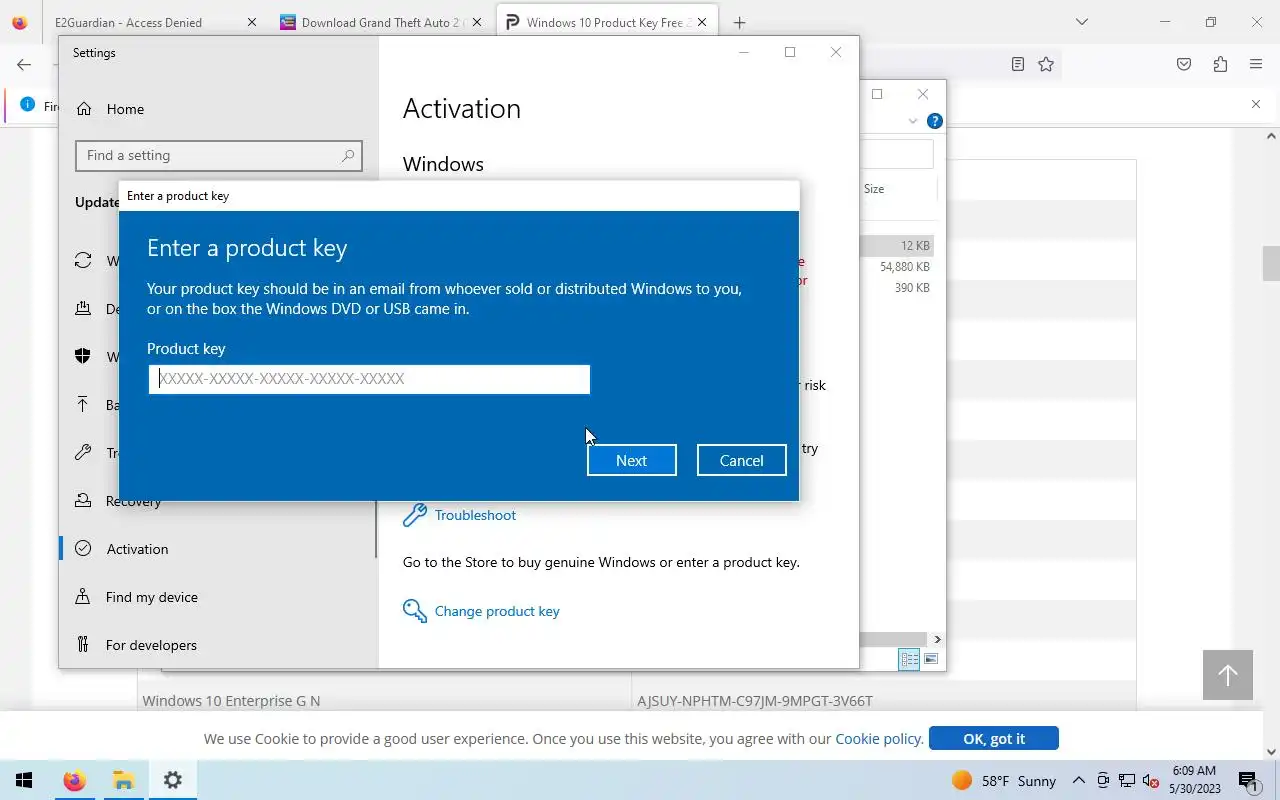Viewport: 1280px width, 800px height.
Task: Show hidden system tray icons
Action: [x=1079, y=780]
